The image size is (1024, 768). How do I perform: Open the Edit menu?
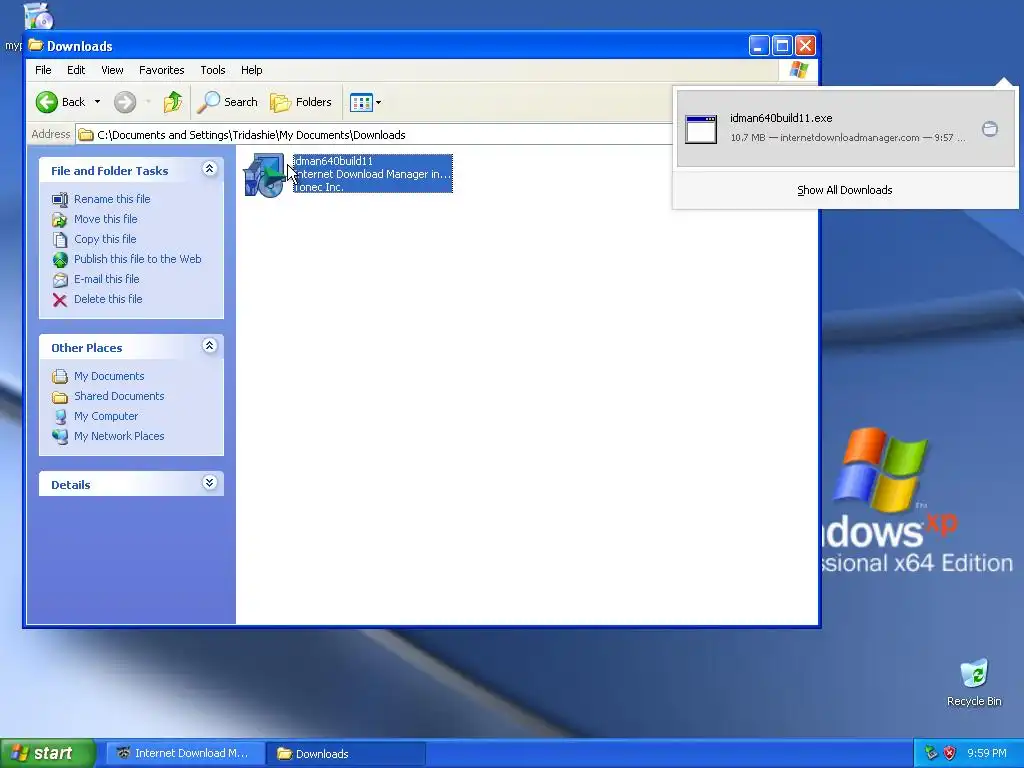tap(76, 70)
